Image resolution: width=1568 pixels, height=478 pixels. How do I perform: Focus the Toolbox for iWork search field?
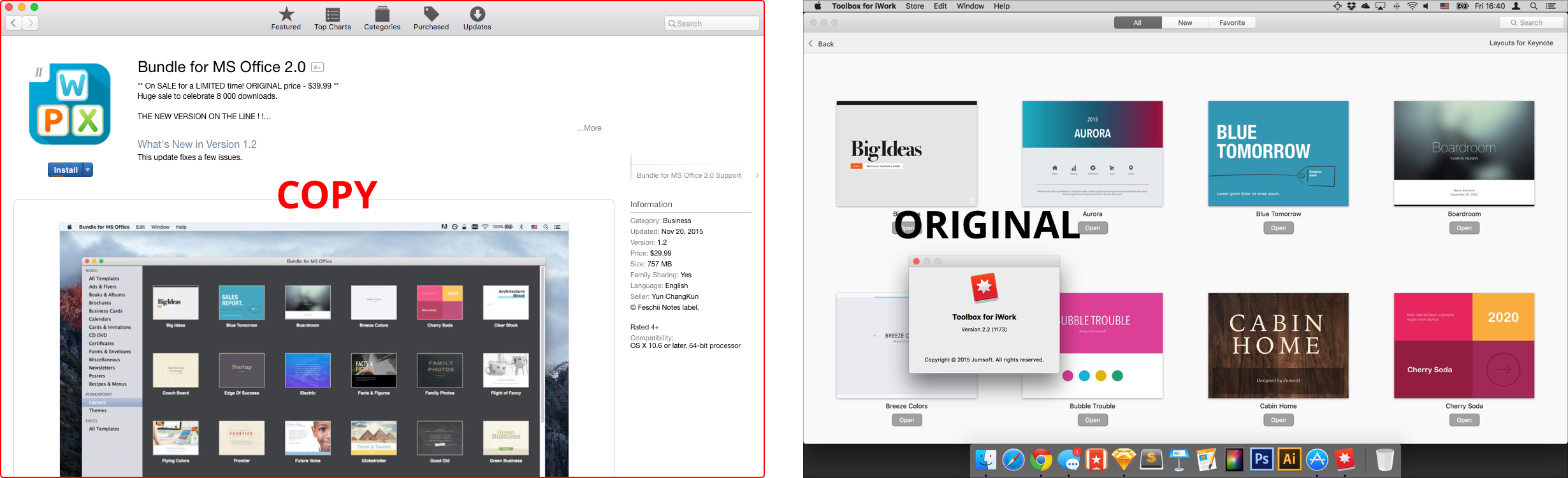(1532, 23)
